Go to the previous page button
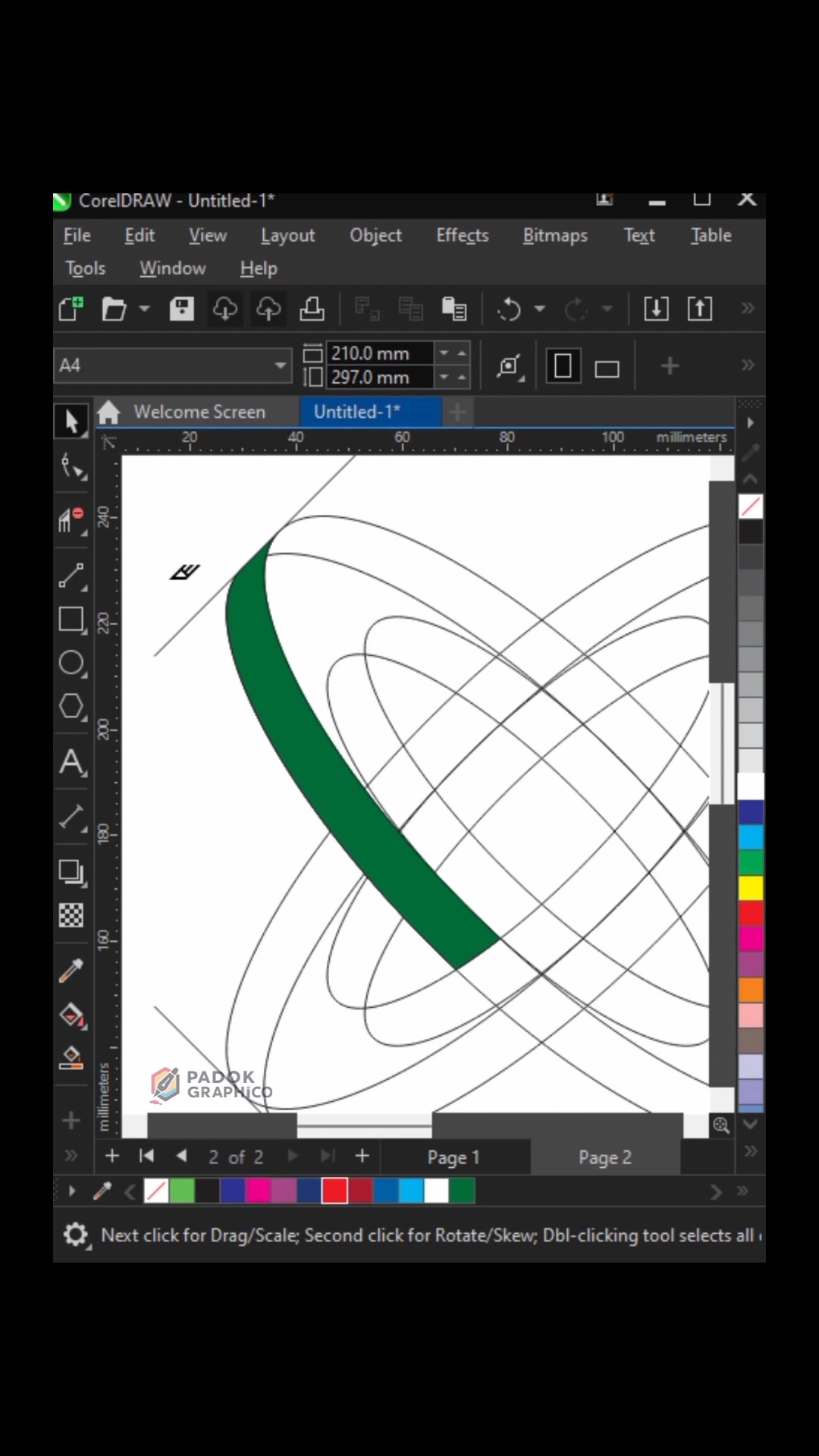This screenshot has width=819, height=1456. (x=181, y=1156)
